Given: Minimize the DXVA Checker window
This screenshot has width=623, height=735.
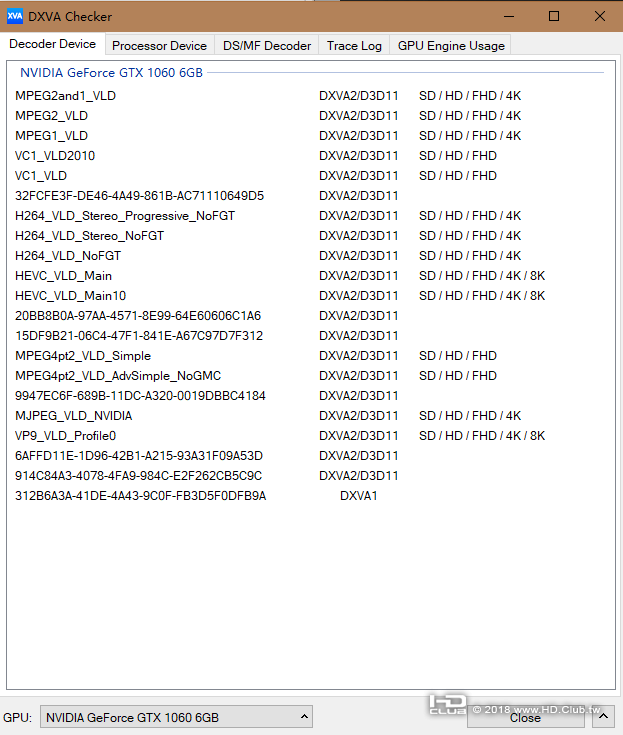Looking at the screenshot, I should tap(509, 16).
